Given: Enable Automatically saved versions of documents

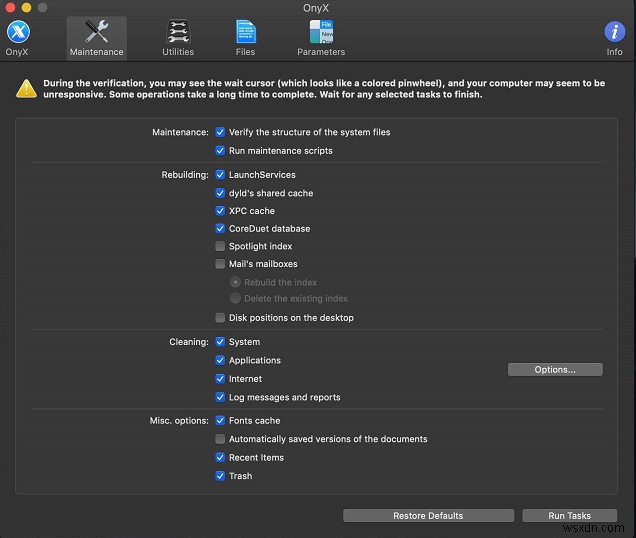Looking at the screenshot, I should [x=220, y=439].
